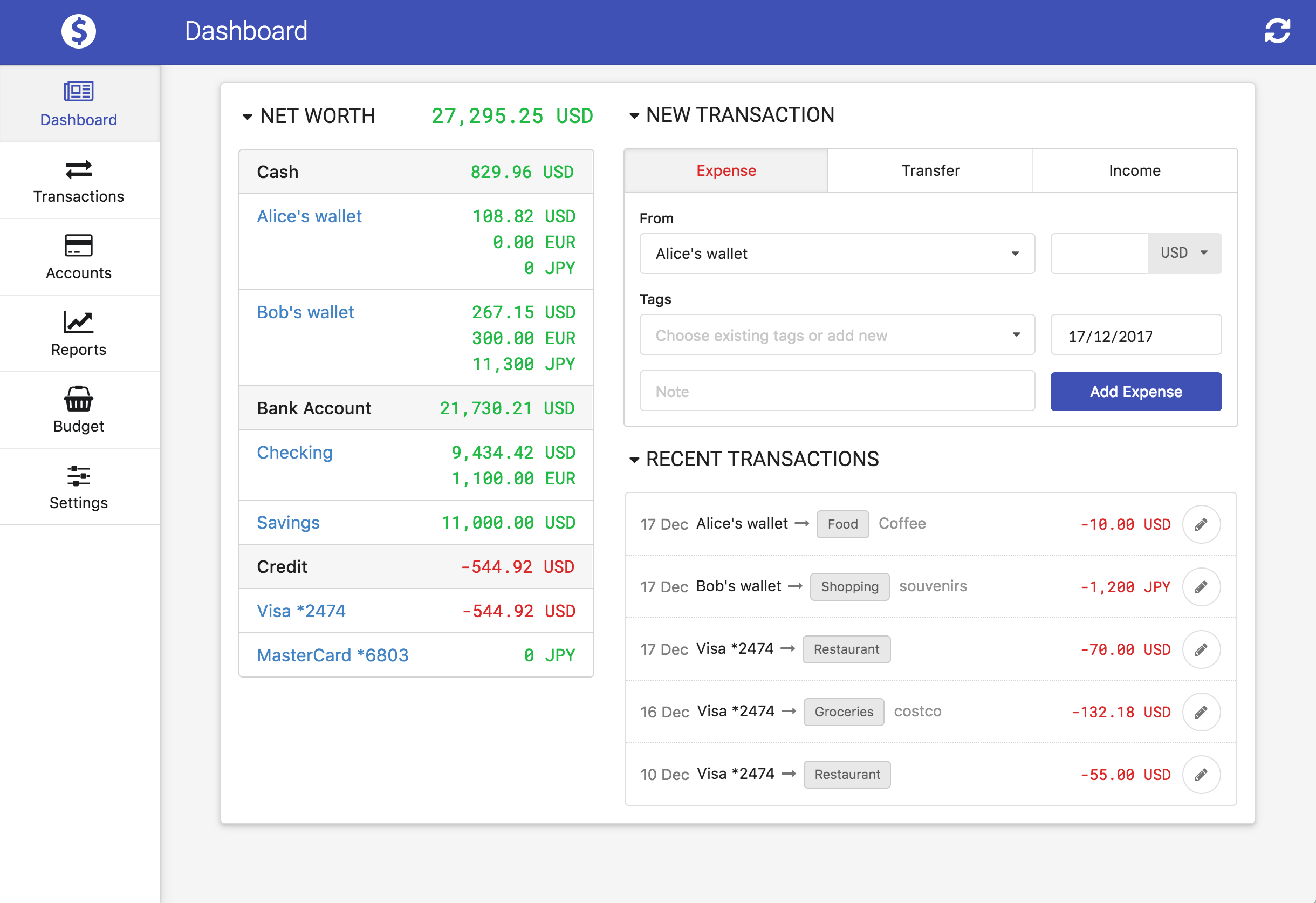Open the tags dropdown
The width and height of the screenshot is (1316, 903).
(837, 335)
